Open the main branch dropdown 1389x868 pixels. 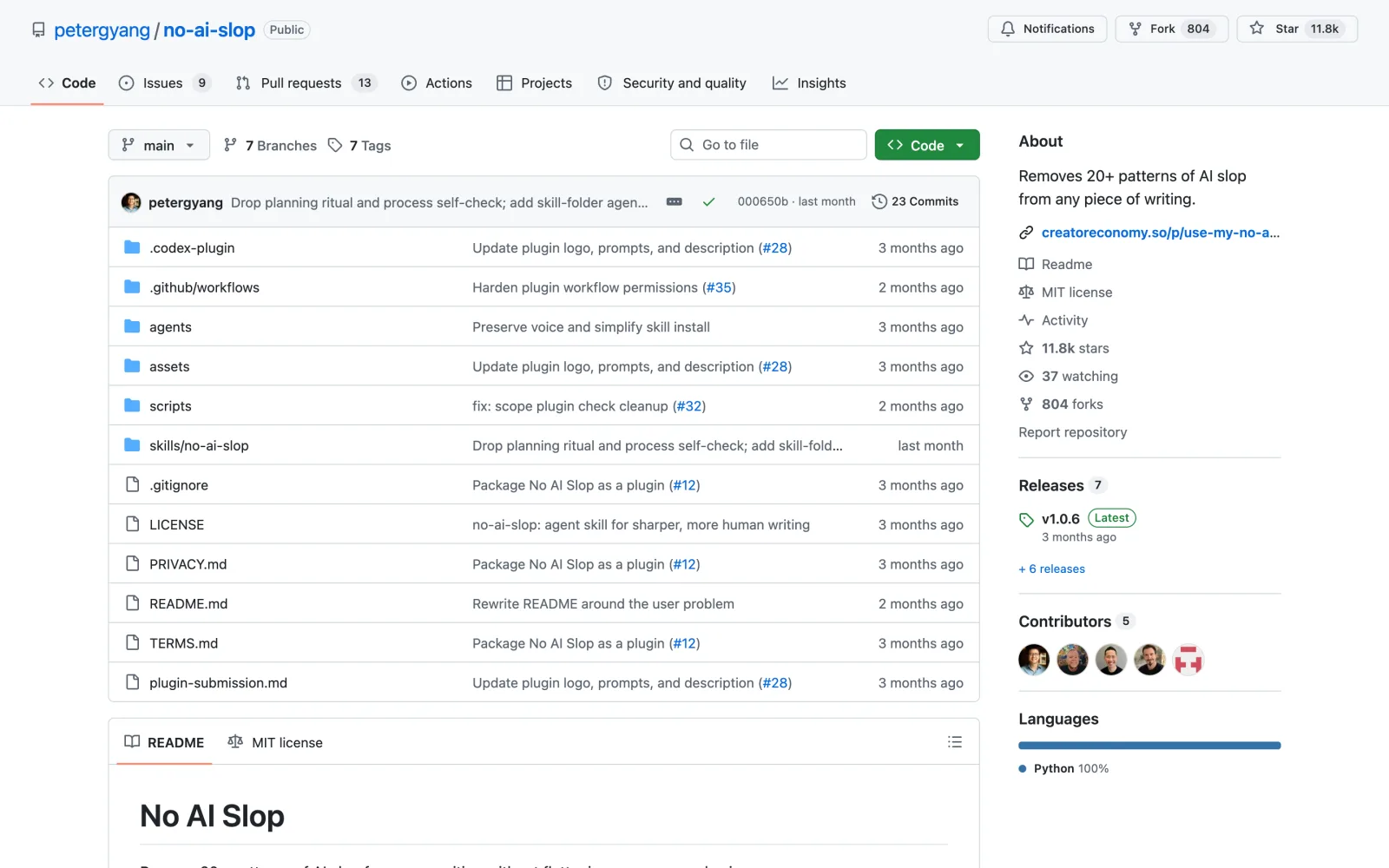tap(159, 145)
